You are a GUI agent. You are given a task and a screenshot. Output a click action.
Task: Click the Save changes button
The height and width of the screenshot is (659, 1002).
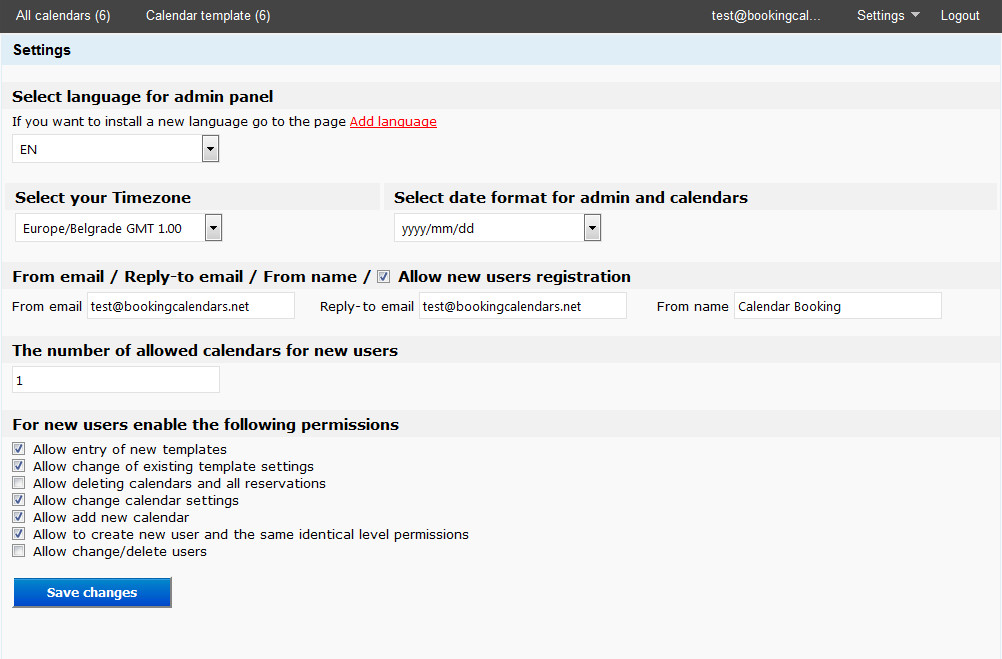[92, 593]
